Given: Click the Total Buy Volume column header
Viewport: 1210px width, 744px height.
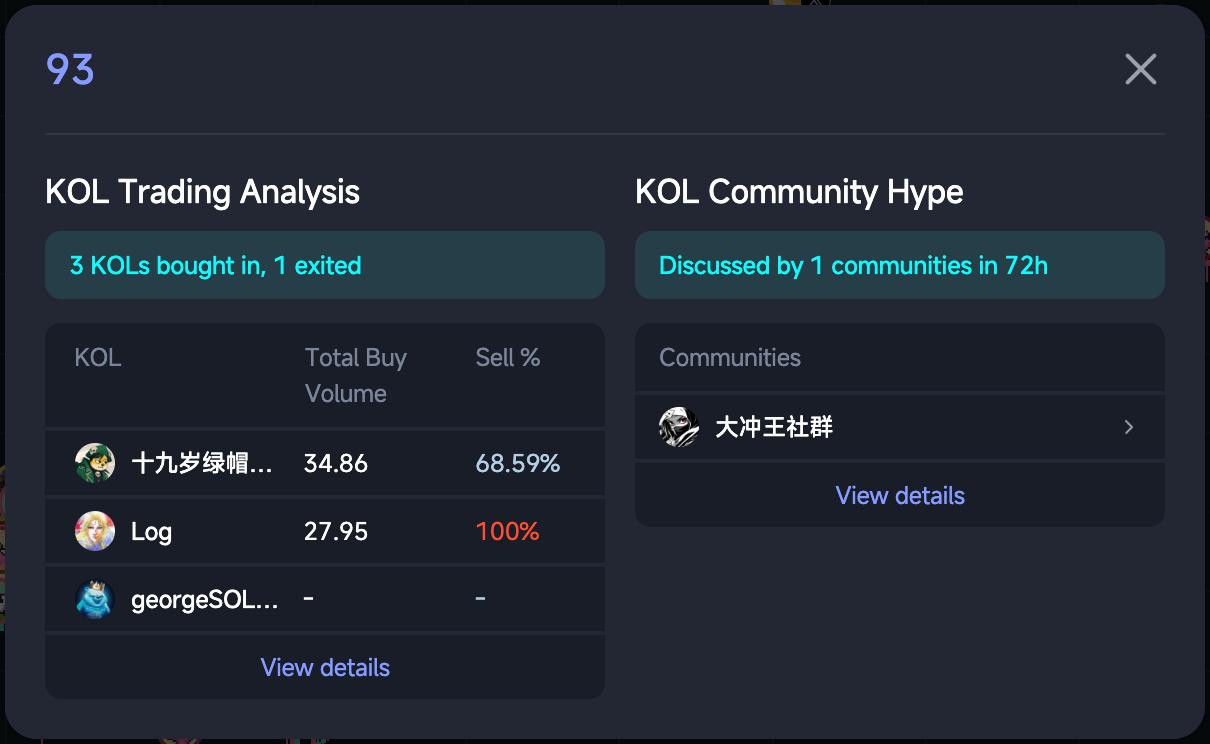Looking at the screenshot, I should 355,375.
